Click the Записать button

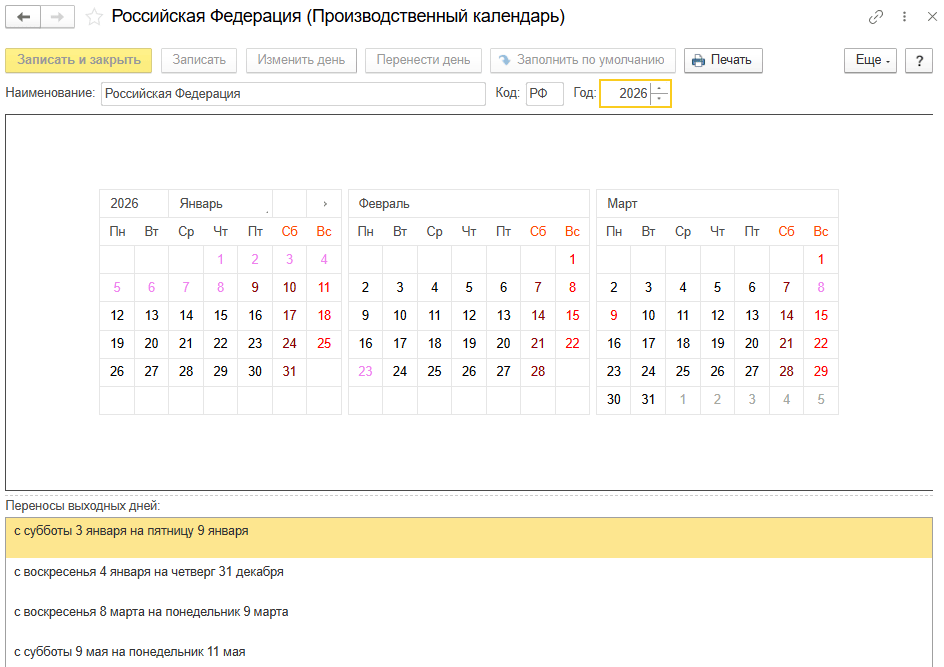(199, 60)
